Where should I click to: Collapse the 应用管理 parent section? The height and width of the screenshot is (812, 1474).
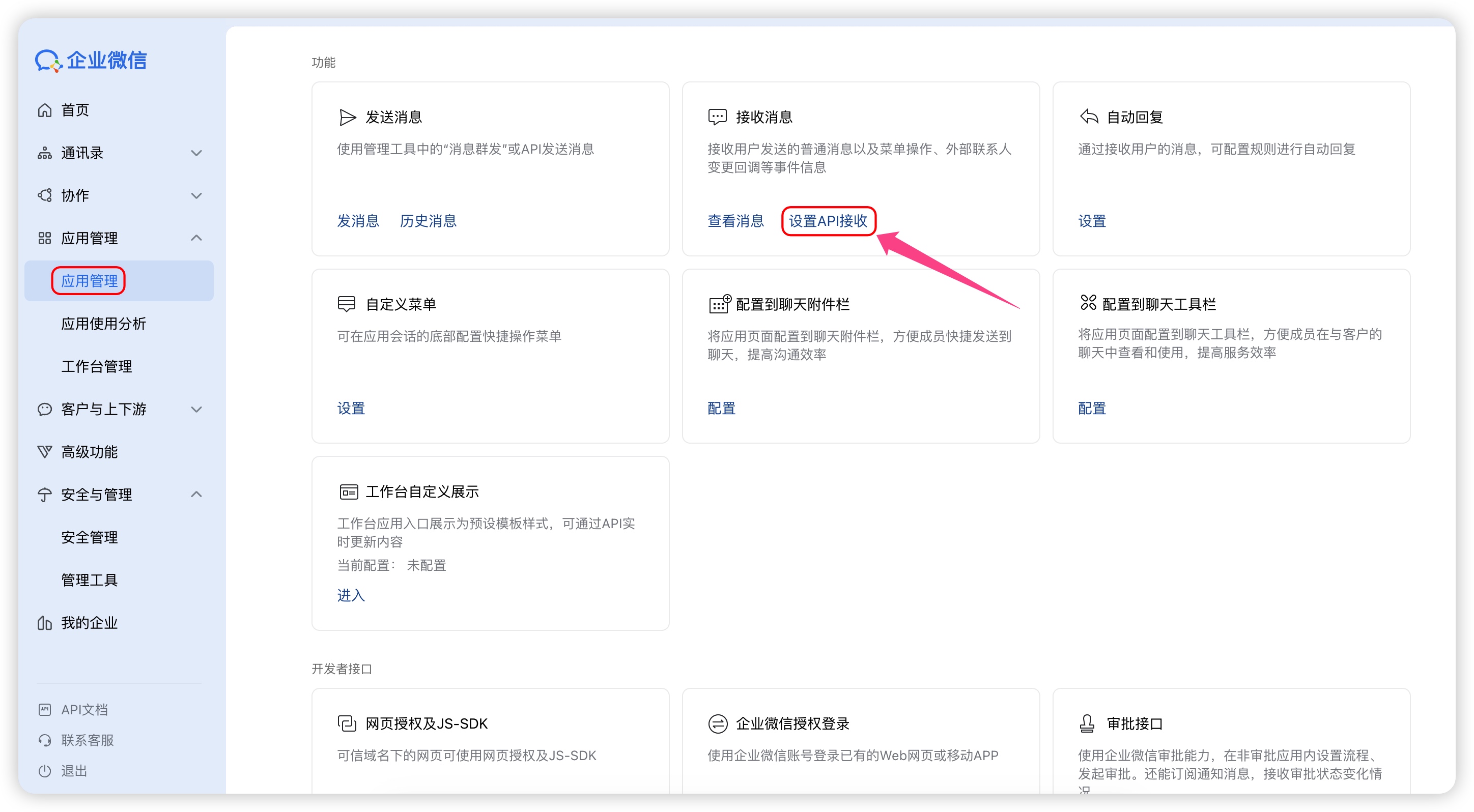(x=196, y=238)
